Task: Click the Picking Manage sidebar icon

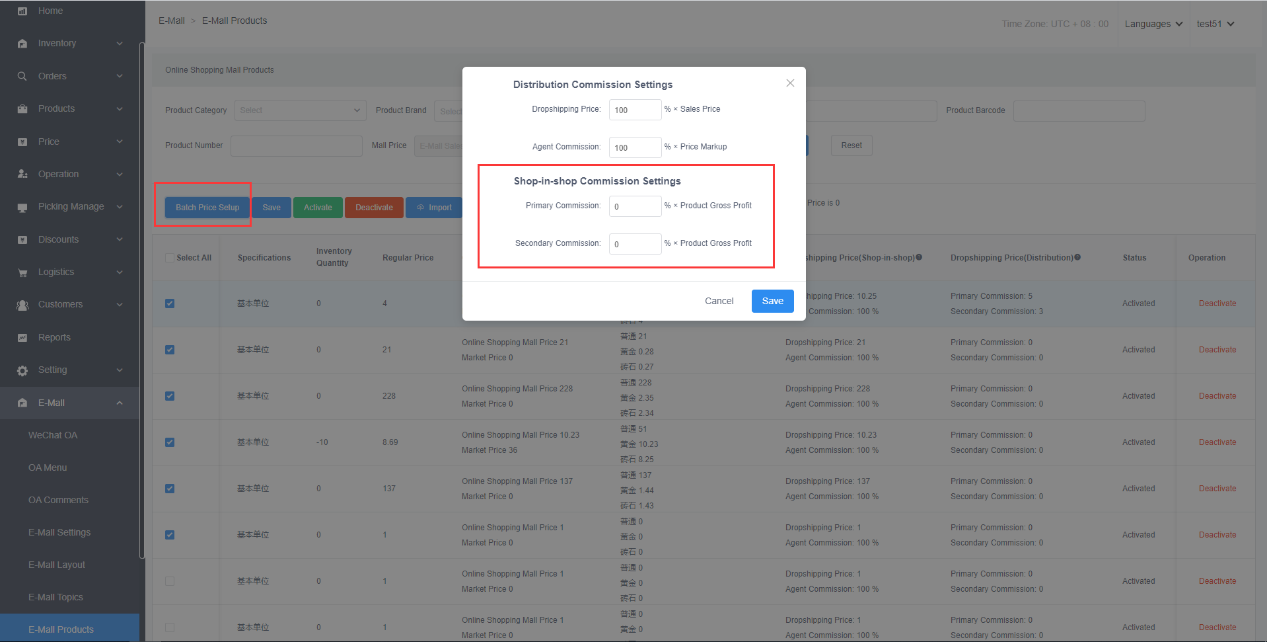Action: coord(22,207)
